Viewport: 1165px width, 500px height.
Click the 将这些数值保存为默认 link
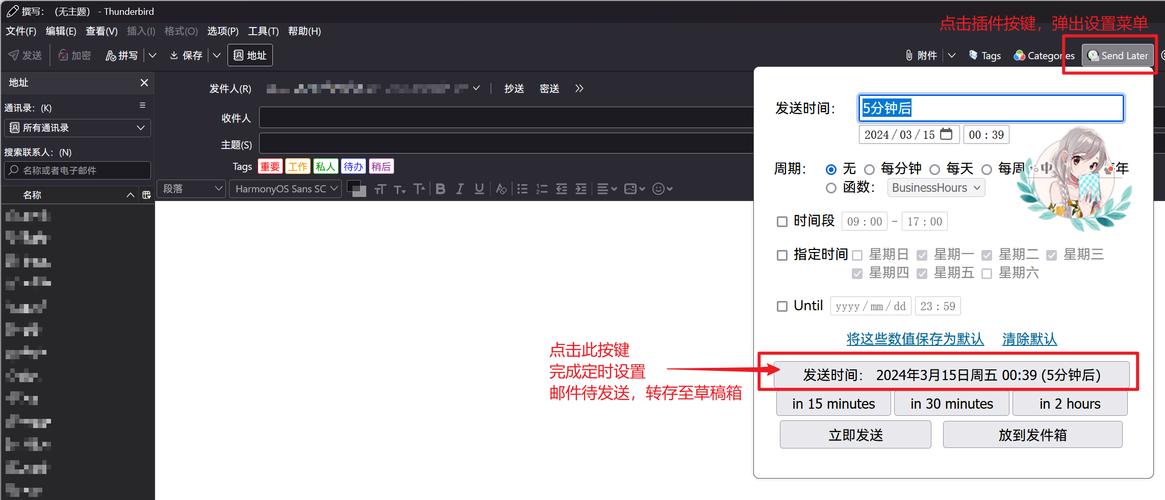[915, 339]
